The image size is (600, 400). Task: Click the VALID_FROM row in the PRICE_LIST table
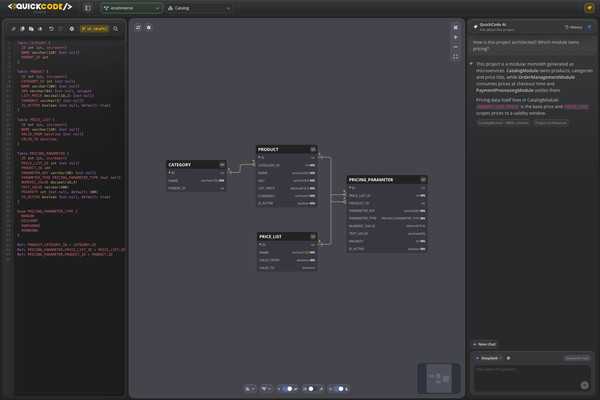(x=287, y=260)
